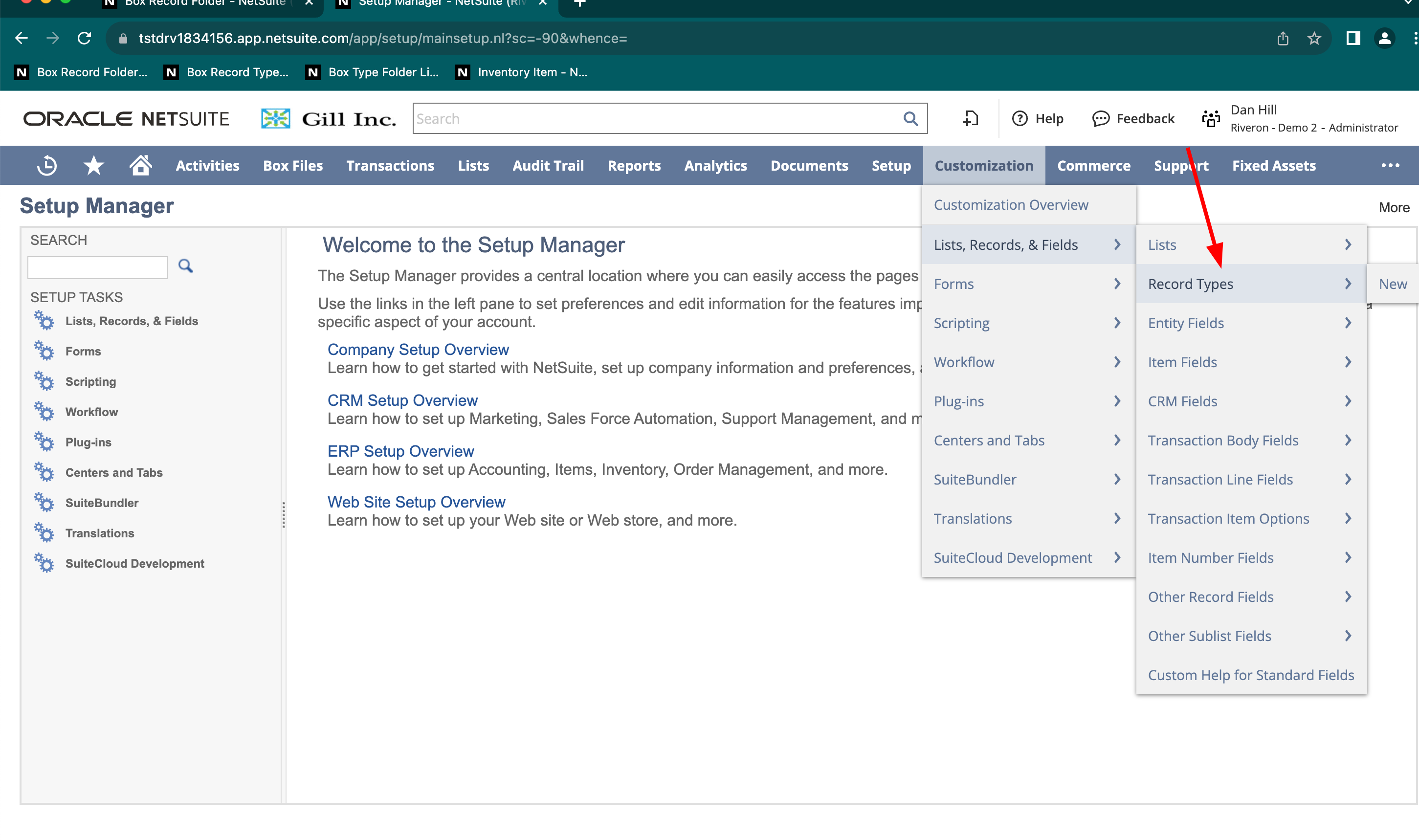Open the Create New icon beside search
This screenshot has width=1419, height=840.
971,119
